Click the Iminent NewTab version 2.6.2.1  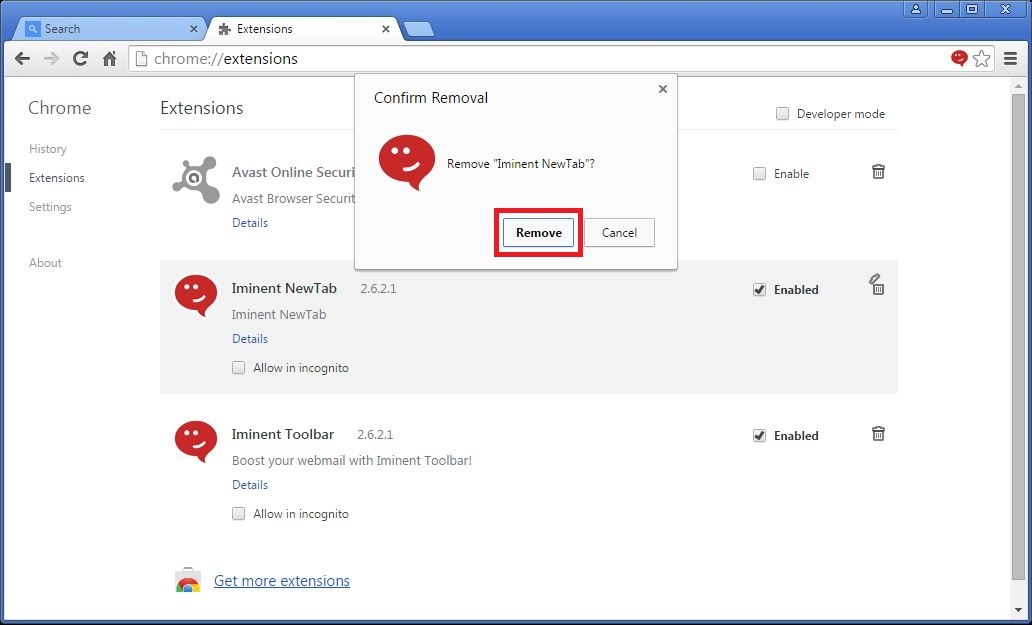coord(378,289)
